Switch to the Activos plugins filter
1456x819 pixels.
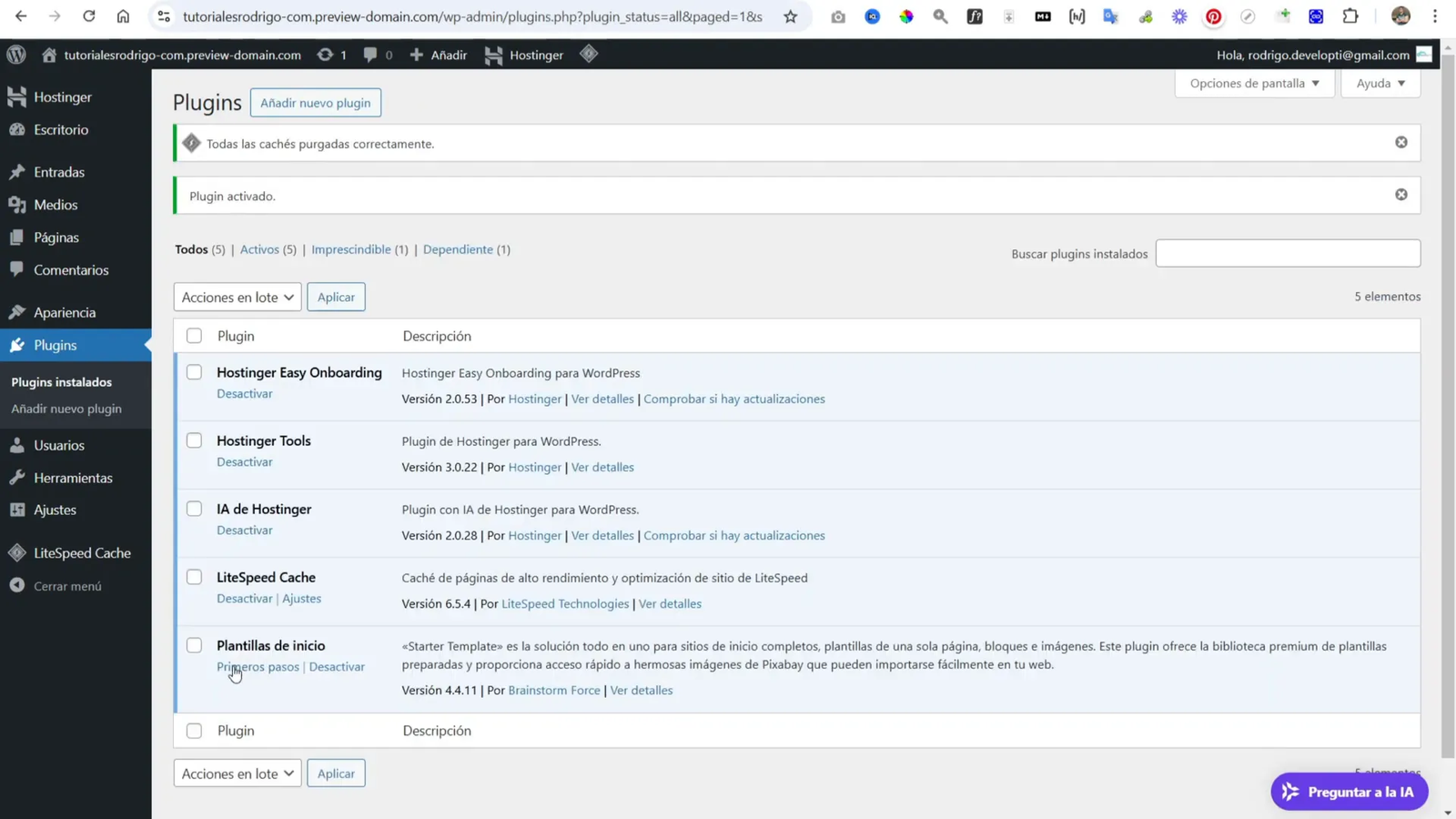pos(259,248)
